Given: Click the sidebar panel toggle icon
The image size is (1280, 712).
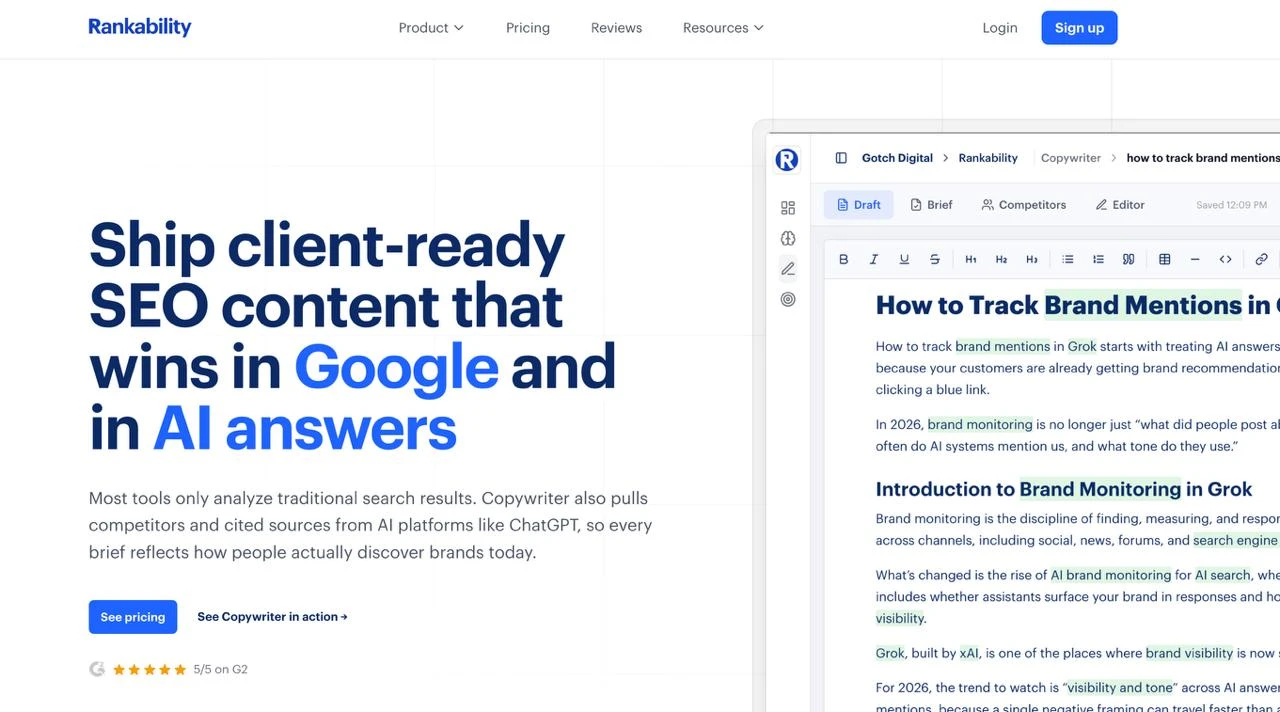Looking at the screenshot, I should (x=841, y=158).
